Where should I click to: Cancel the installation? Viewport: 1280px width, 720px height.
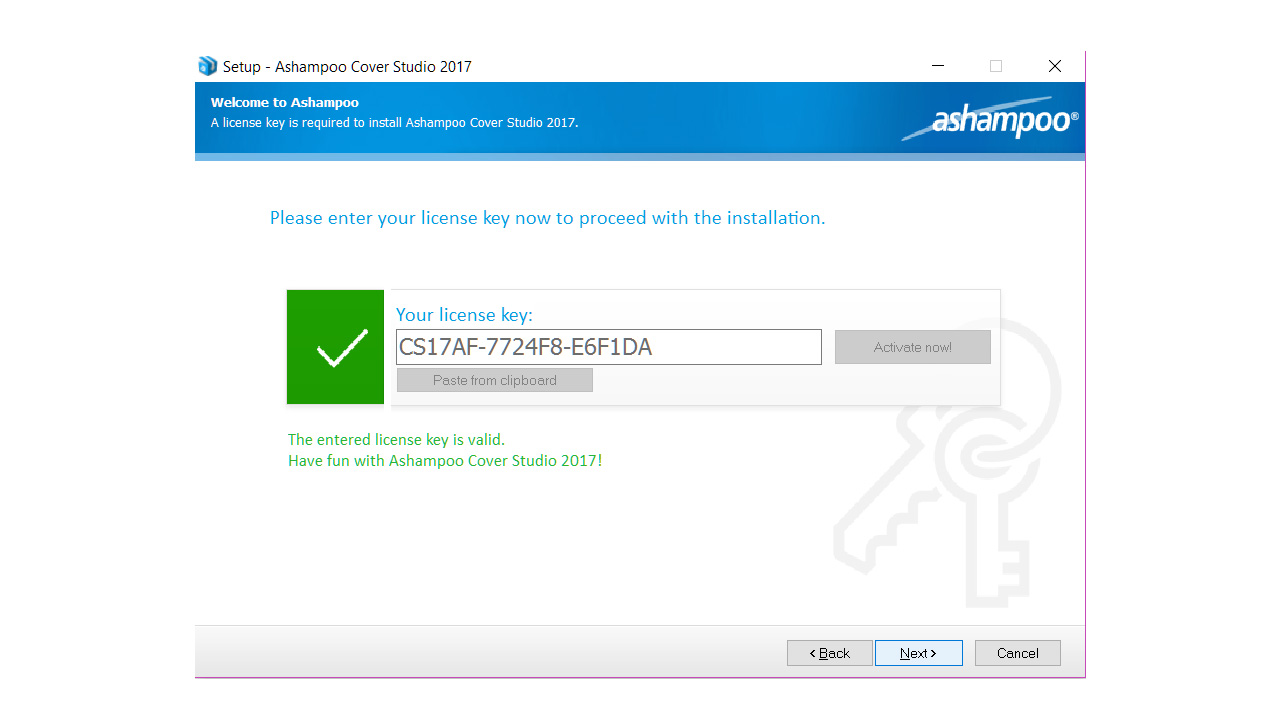tap(1018, 653)
